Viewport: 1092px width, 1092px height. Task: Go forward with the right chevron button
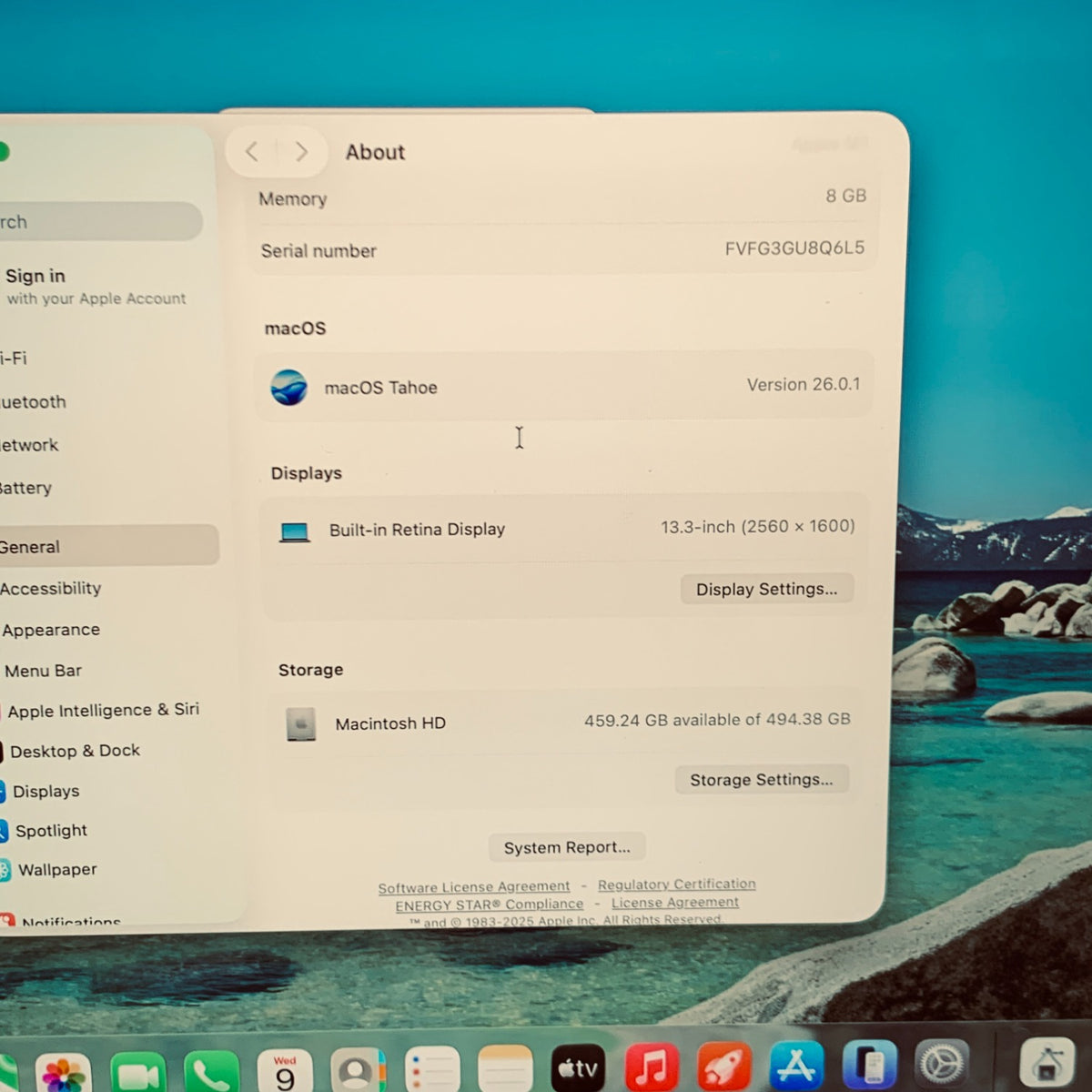click(x=301, y=152)
